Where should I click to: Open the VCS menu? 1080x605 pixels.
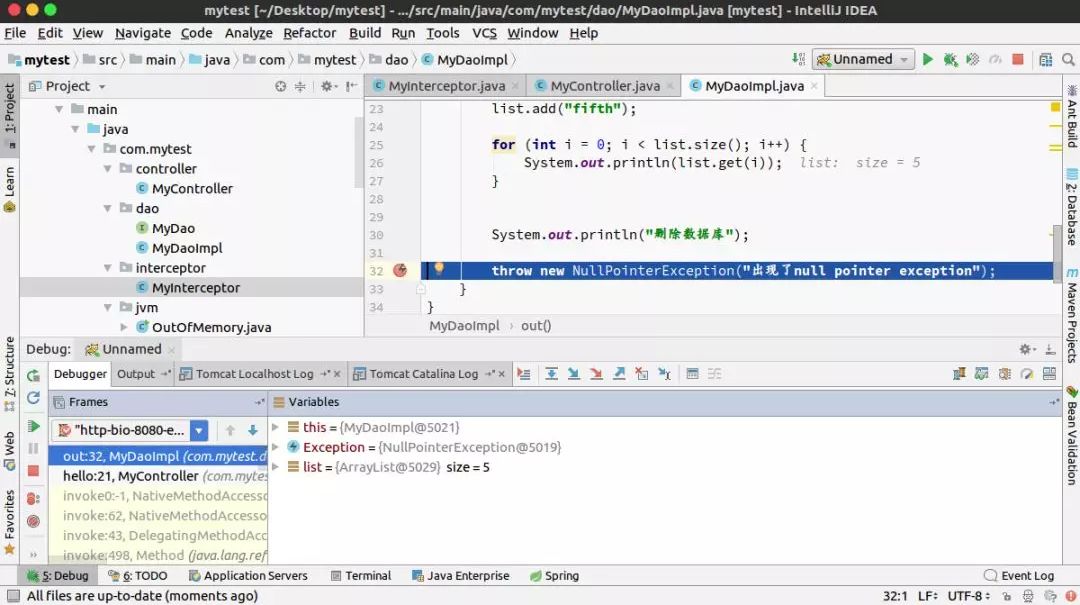(484, 33)
